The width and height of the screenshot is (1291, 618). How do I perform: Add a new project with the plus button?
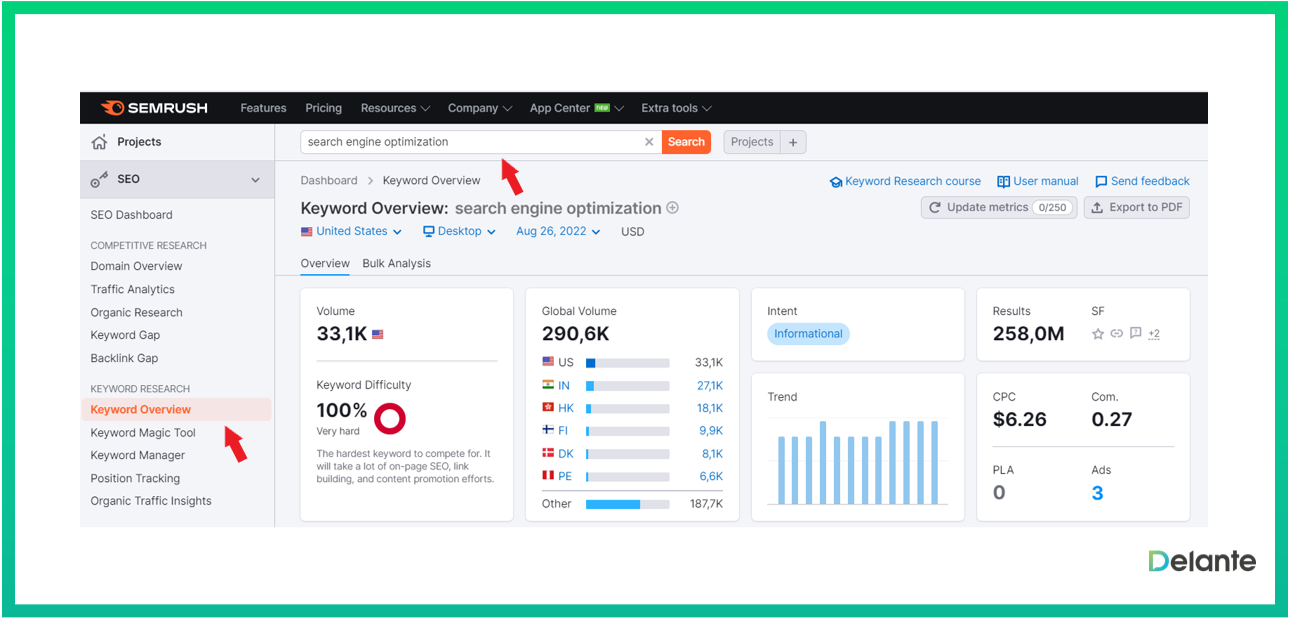[x=793, y=142]
